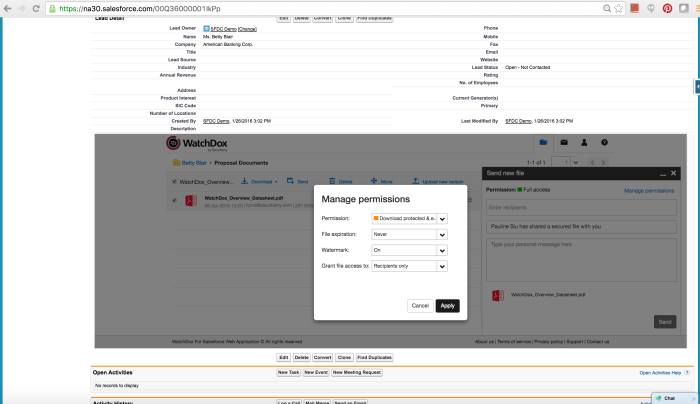
Task: Toggle checkbox for WatchDox_Overview_Datasheet.pdf row
Action: (x=174, y=200)
